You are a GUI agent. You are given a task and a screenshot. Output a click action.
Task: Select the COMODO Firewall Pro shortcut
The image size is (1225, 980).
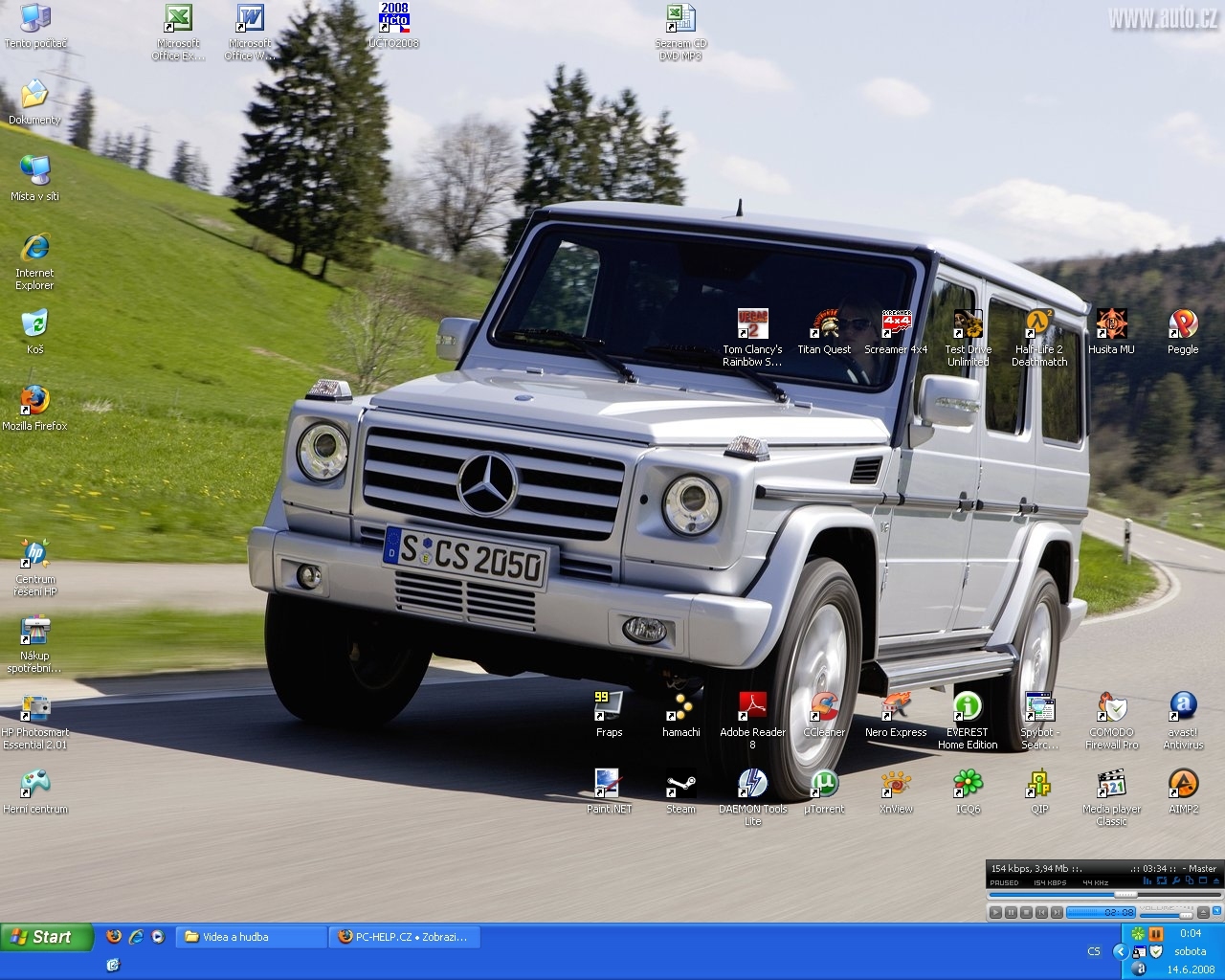click(1111, 722)
